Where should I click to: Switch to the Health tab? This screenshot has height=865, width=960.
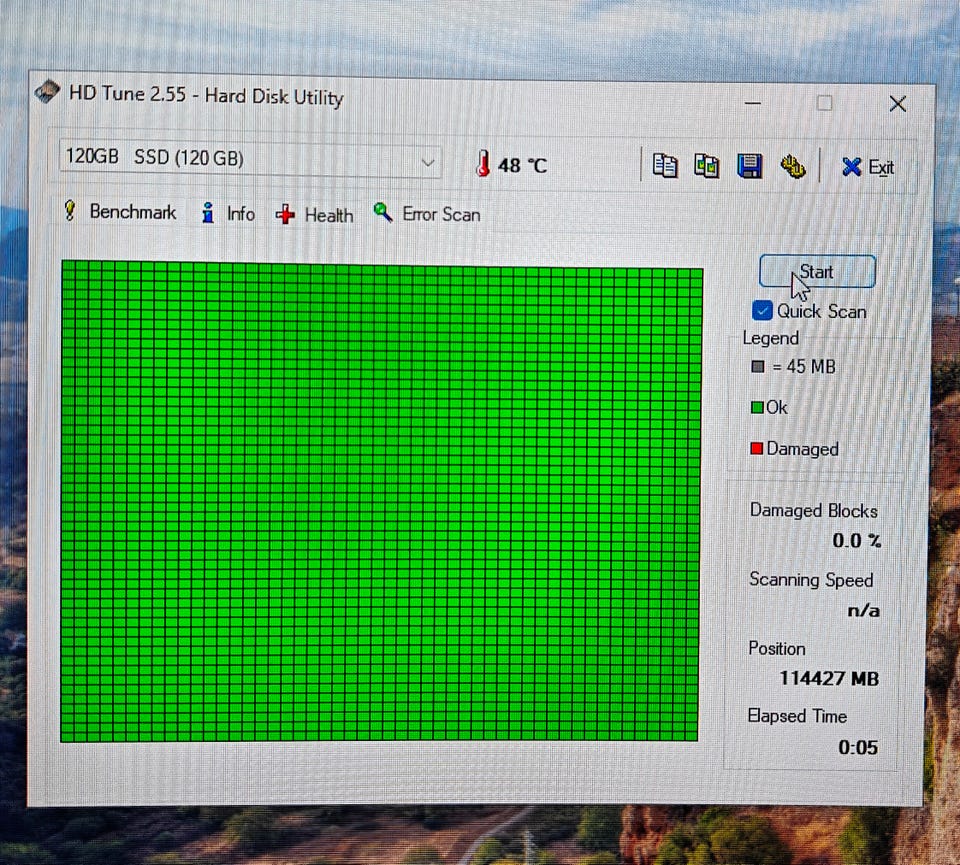pyautogui.click(x=315, y=215)
